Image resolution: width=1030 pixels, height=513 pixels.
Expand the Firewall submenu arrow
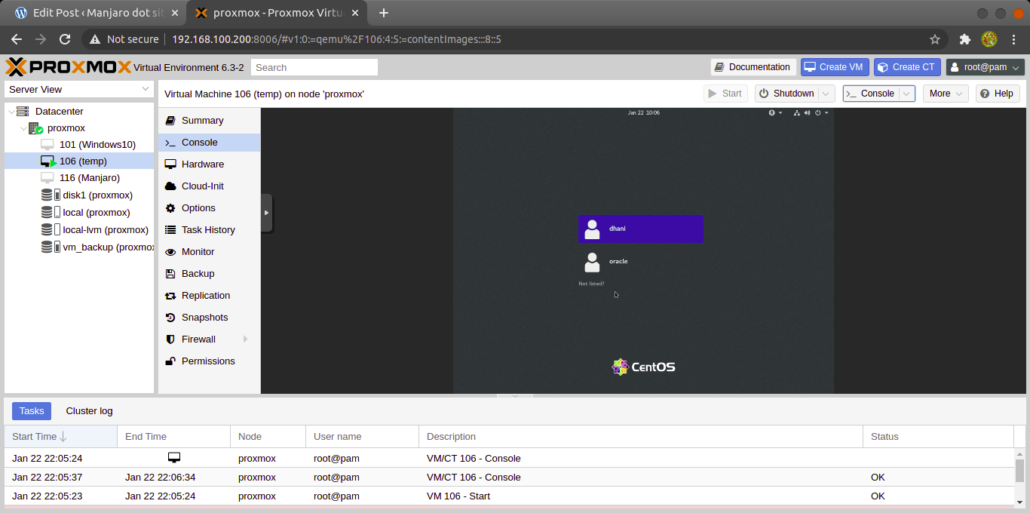[x=246, y=340]
